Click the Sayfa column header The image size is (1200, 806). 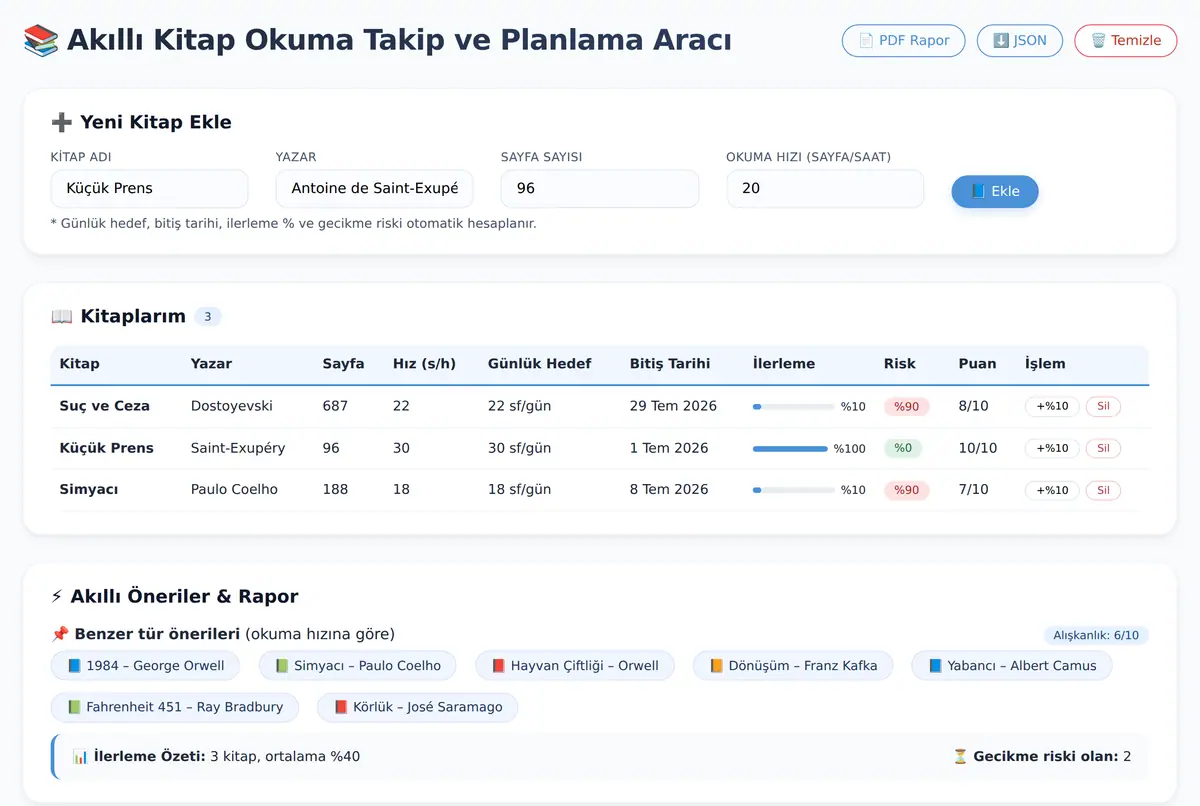coord(343,364)
